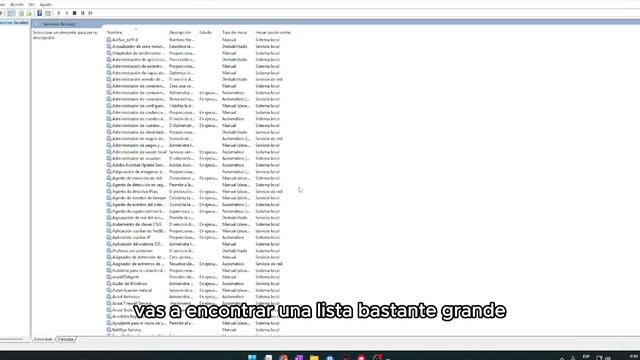640x360 pixels.
Task: Click the Restart service toolbar icon
Action: coord(90,13)
